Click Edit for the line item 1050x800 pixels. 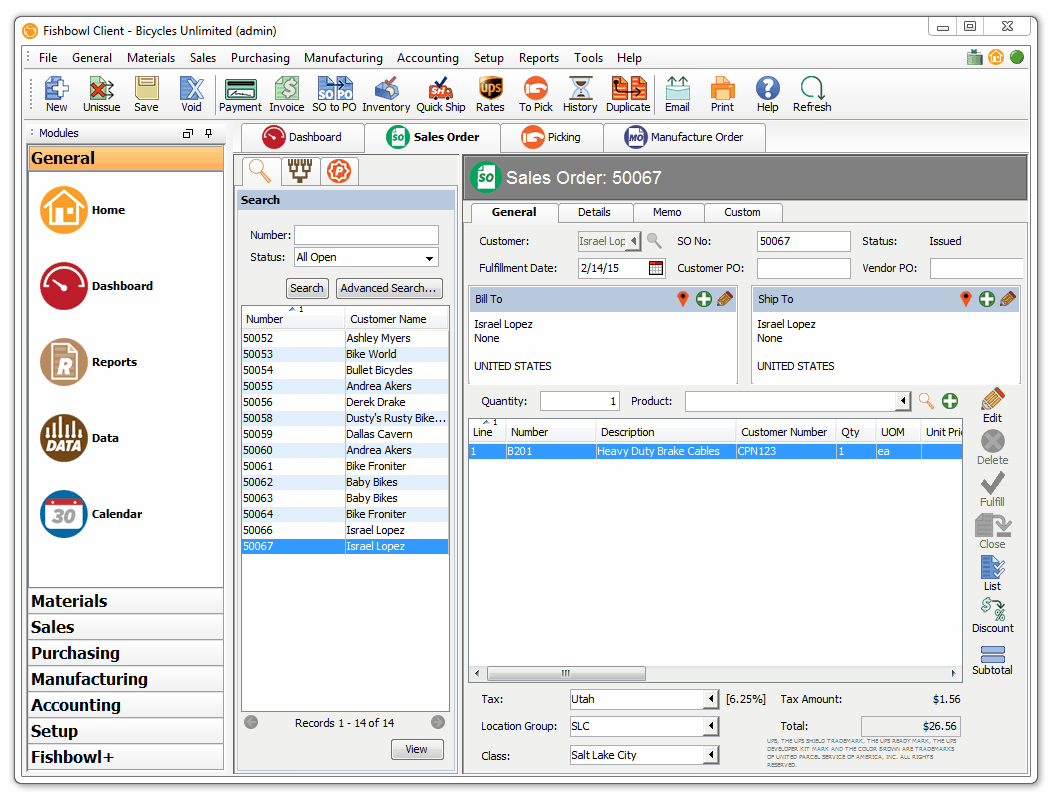pos(992,406)
